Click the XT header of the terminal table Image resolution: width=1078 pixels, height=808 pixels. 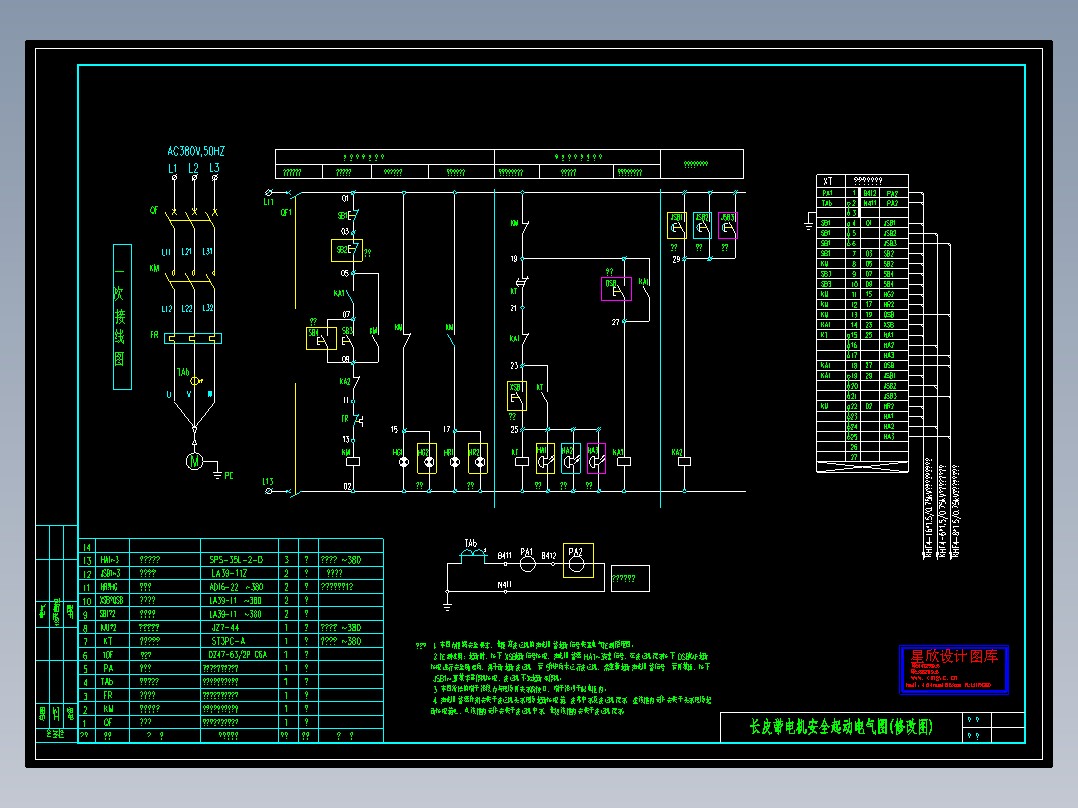tap(828, 181)
